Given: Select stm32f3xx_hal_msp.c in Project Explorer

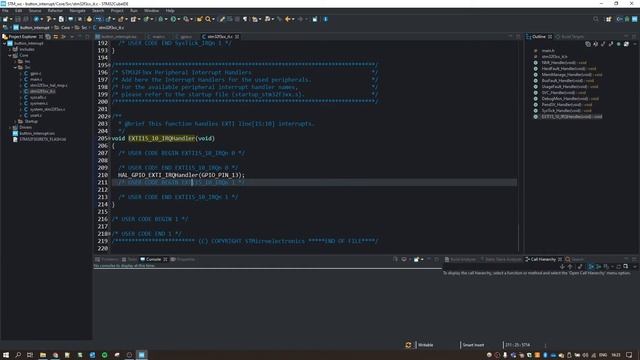Looking at the screenshot, I should pyautogui.click(x=48, y=85).
